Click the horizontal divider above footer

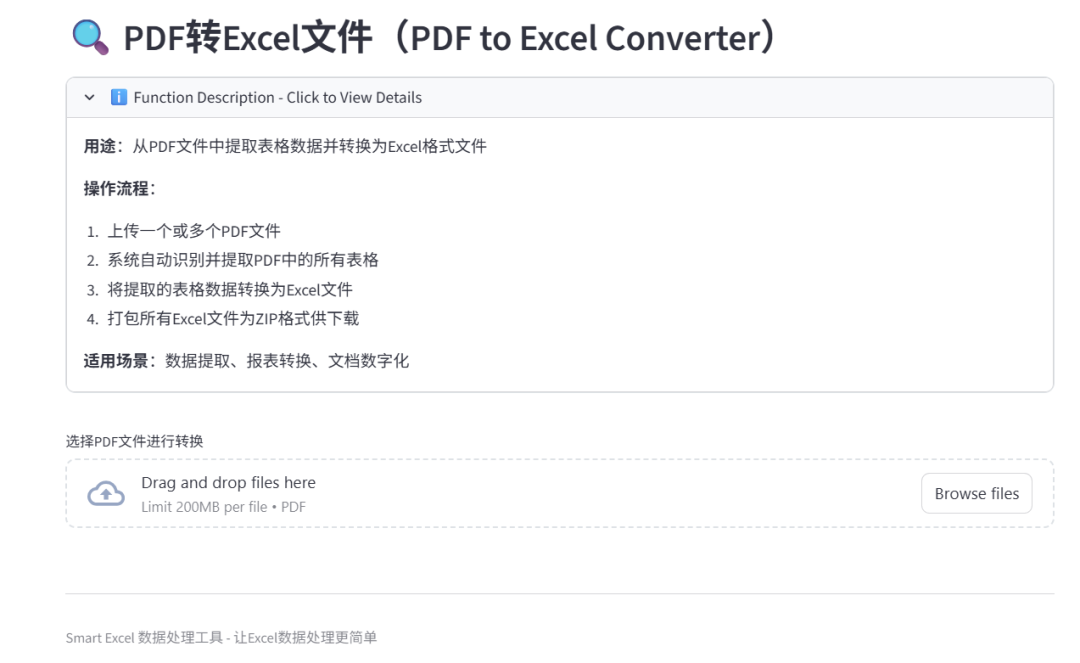[x=559, y=593]
